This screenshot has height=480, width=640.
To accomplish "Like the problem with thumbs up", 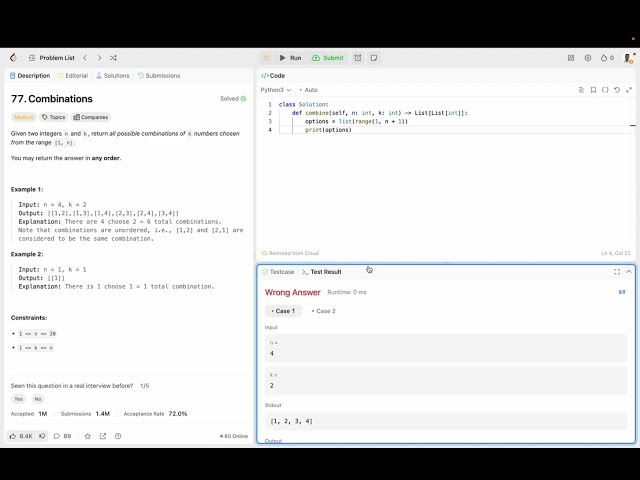I will coord(21,436).
